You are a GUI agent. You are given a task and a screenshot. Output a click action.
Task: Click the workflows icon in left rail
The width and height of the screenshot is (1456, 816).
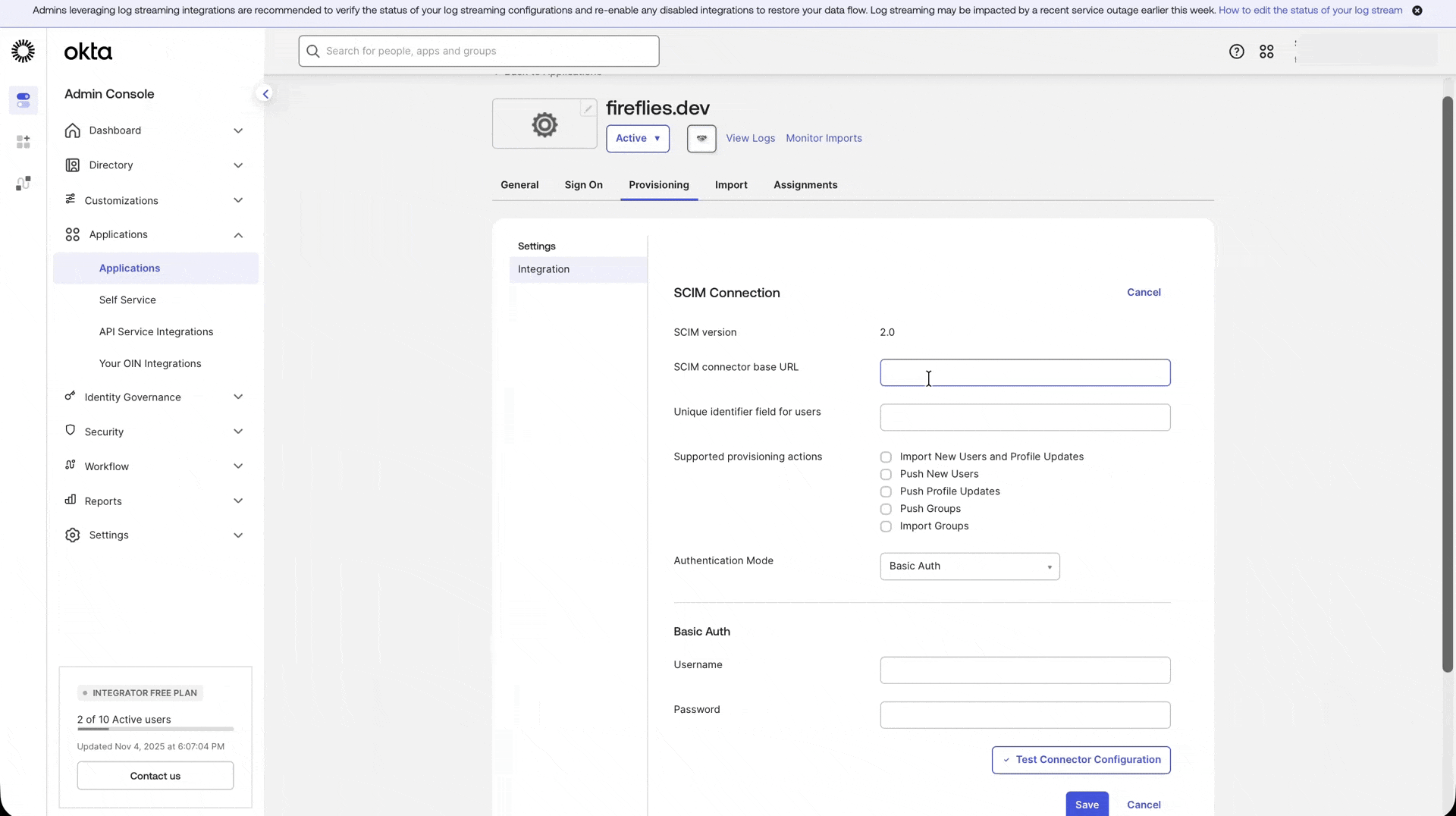point(24,184)
